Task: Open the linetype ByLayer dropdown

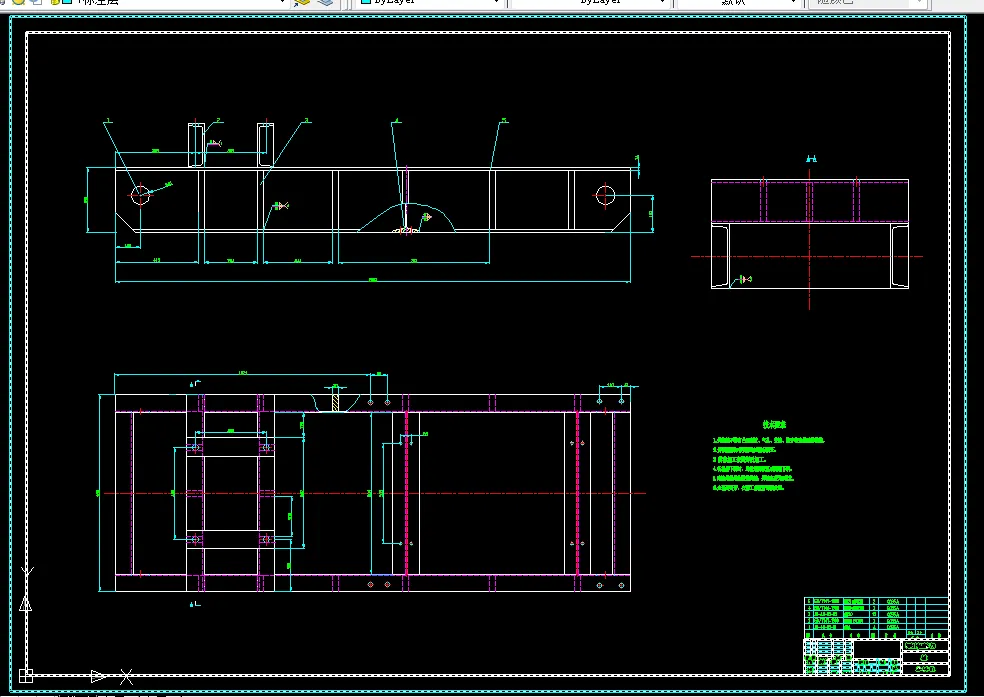Action: point(590,2)
